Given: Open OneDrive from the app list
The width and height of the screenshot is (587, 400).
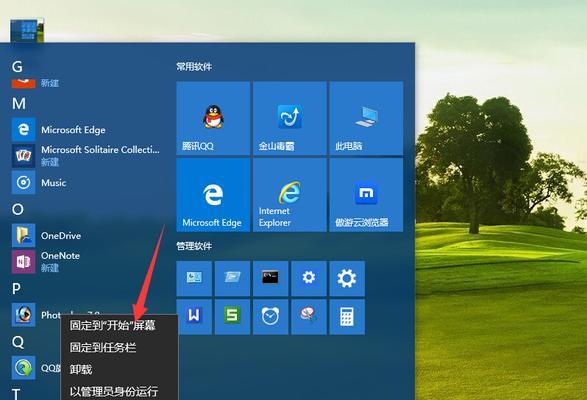Looking at the screenshot, I should pos(86,236).
